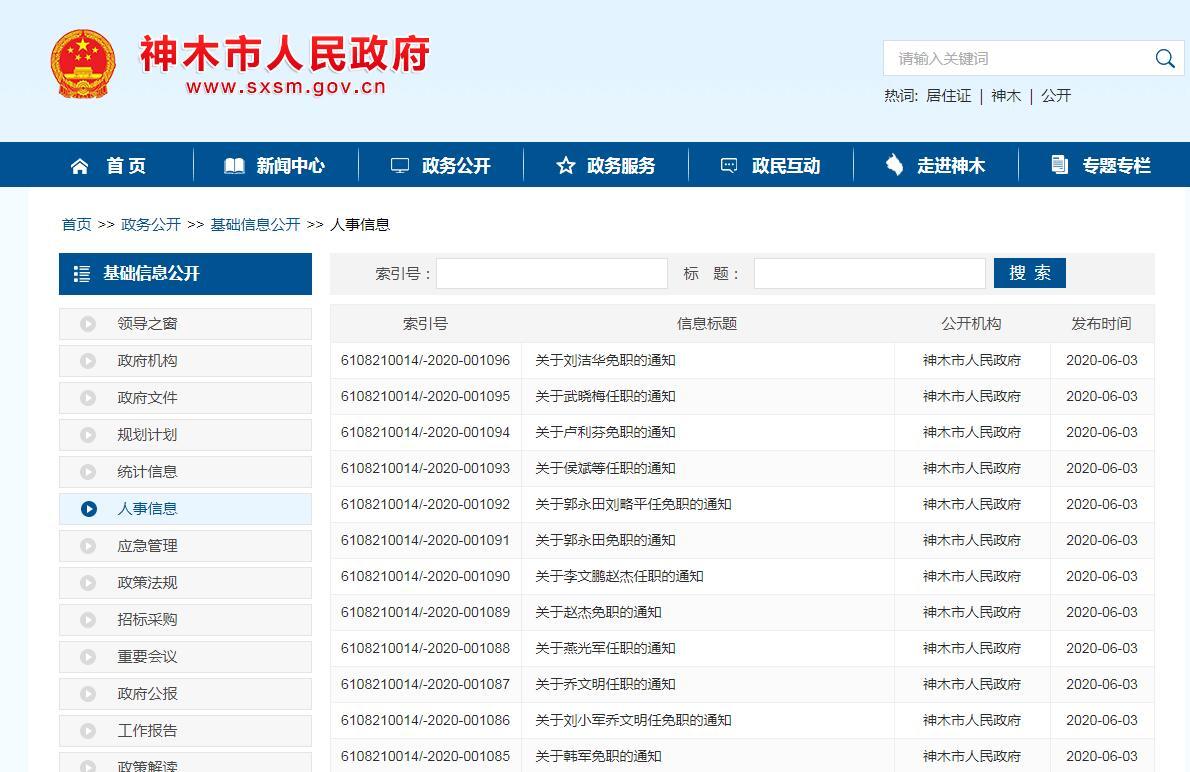This screenshot has height=772, width=1190.
Task: Focus the 请输入关键词 search field
Action: click(1017, 58)
